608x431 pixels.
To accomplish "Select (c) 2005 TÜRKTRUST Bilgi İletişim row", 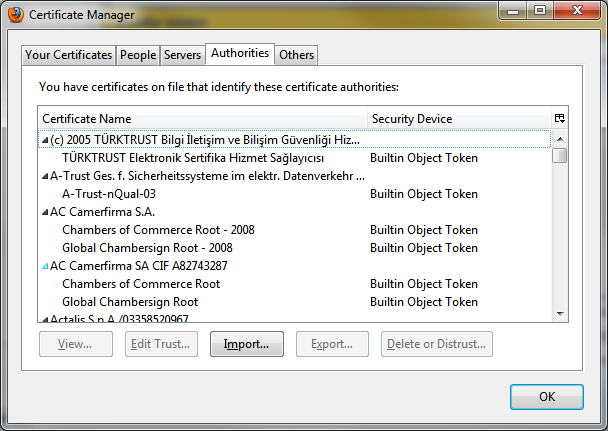I will tap(295, 140).
